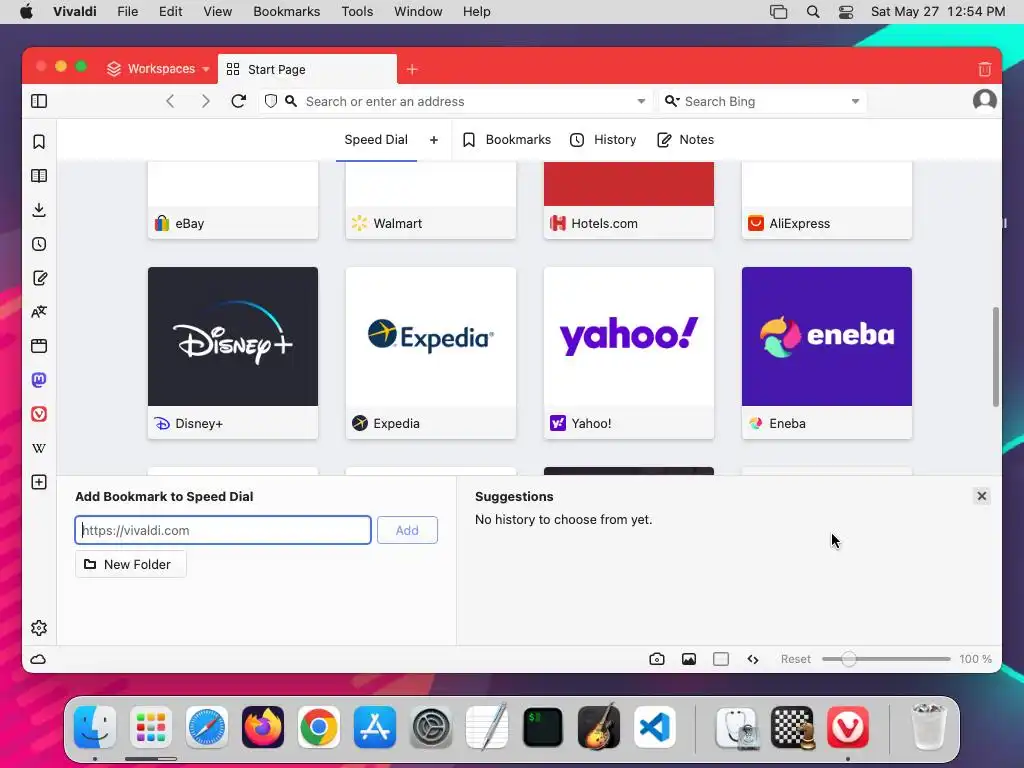Launch Firefox from the Dock
This screenshot has height=768, width=1024.
point(263,727)
